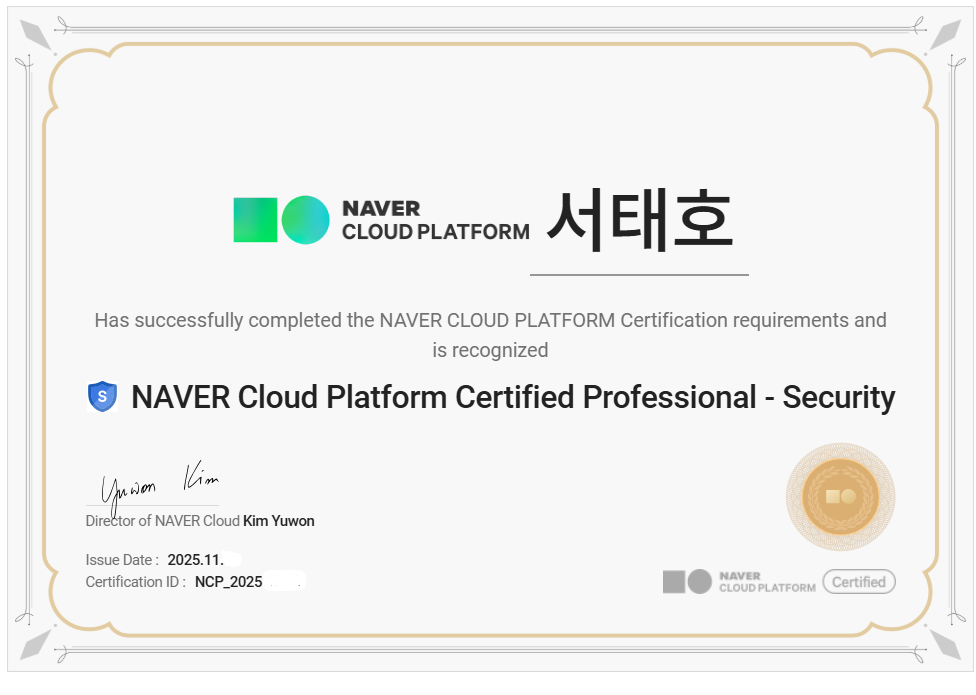976x695 pixels.
Task: Click the issue date value 2025.11.
Action: [195, 560]
